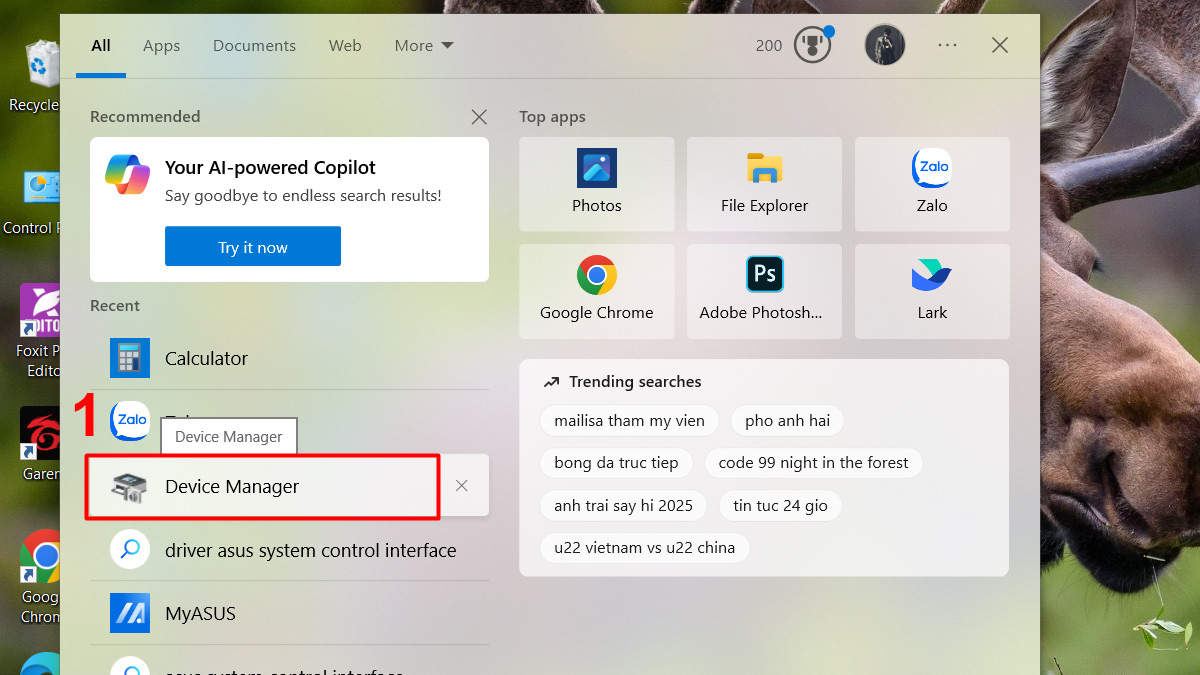1200x675 pixels.
Task: Open Adobe Photoshop tile
Action: tap(764, 292)
